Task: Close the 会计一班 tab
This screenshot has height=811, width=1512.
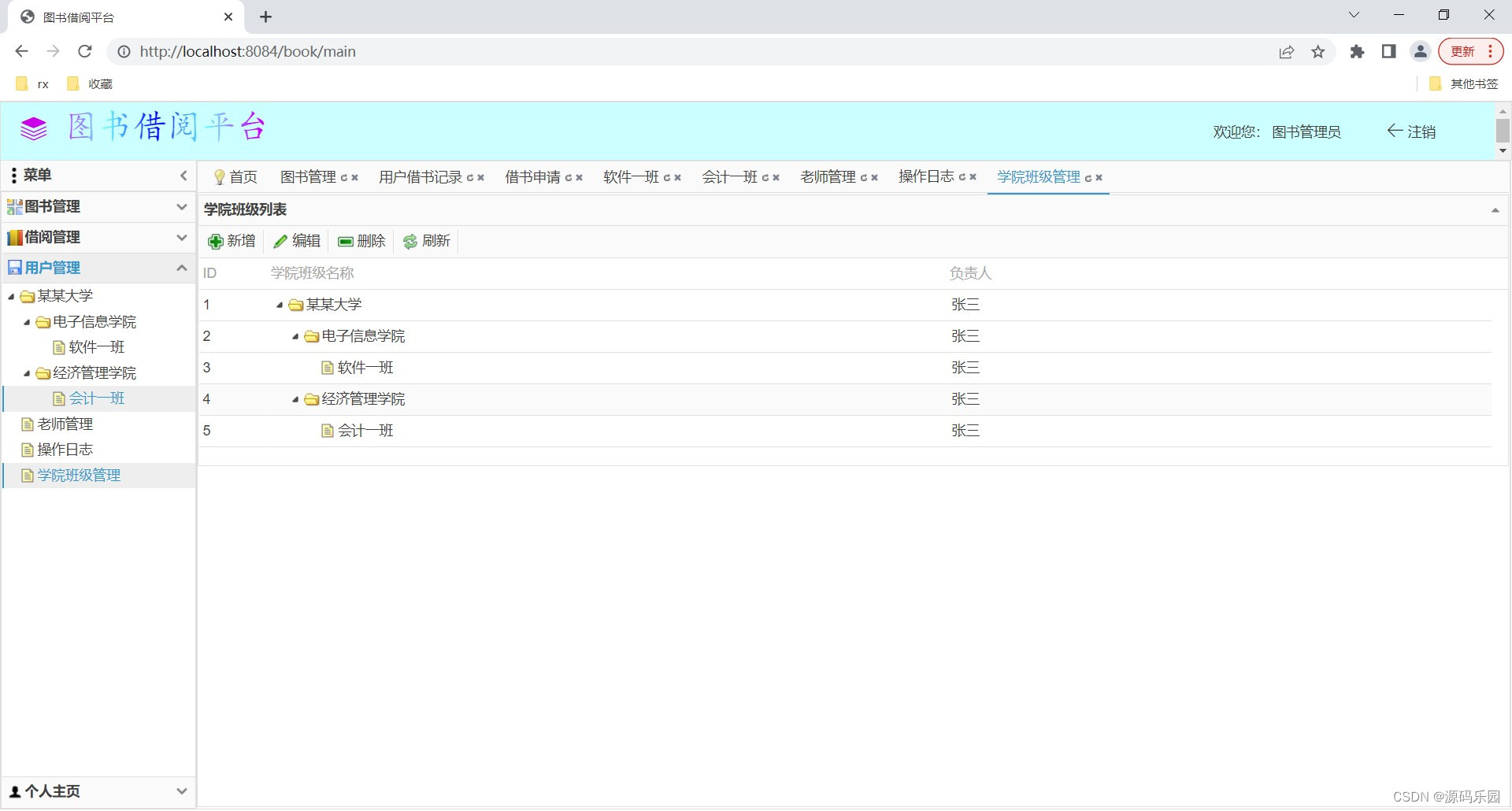Action: (775, 177)
